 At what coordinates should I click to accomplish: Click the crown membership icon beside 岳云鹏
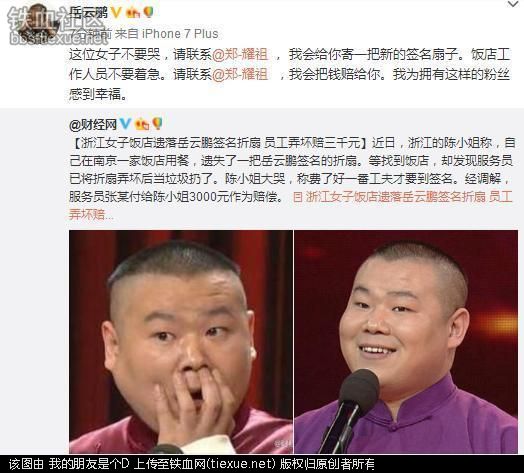click(x=133, y=13)
